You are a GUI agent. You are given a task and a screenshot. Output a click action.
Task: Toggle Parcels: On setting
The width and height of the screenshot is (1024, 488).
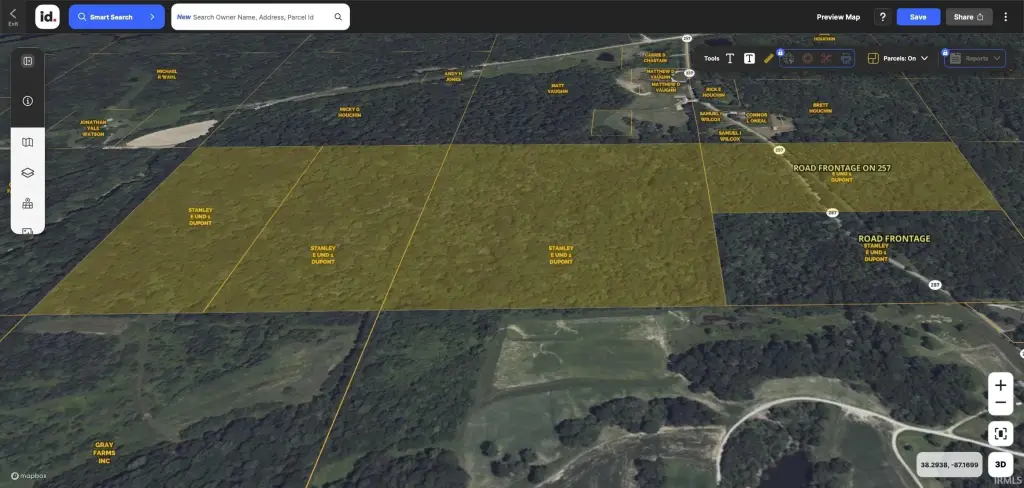(x=898, y=59)
